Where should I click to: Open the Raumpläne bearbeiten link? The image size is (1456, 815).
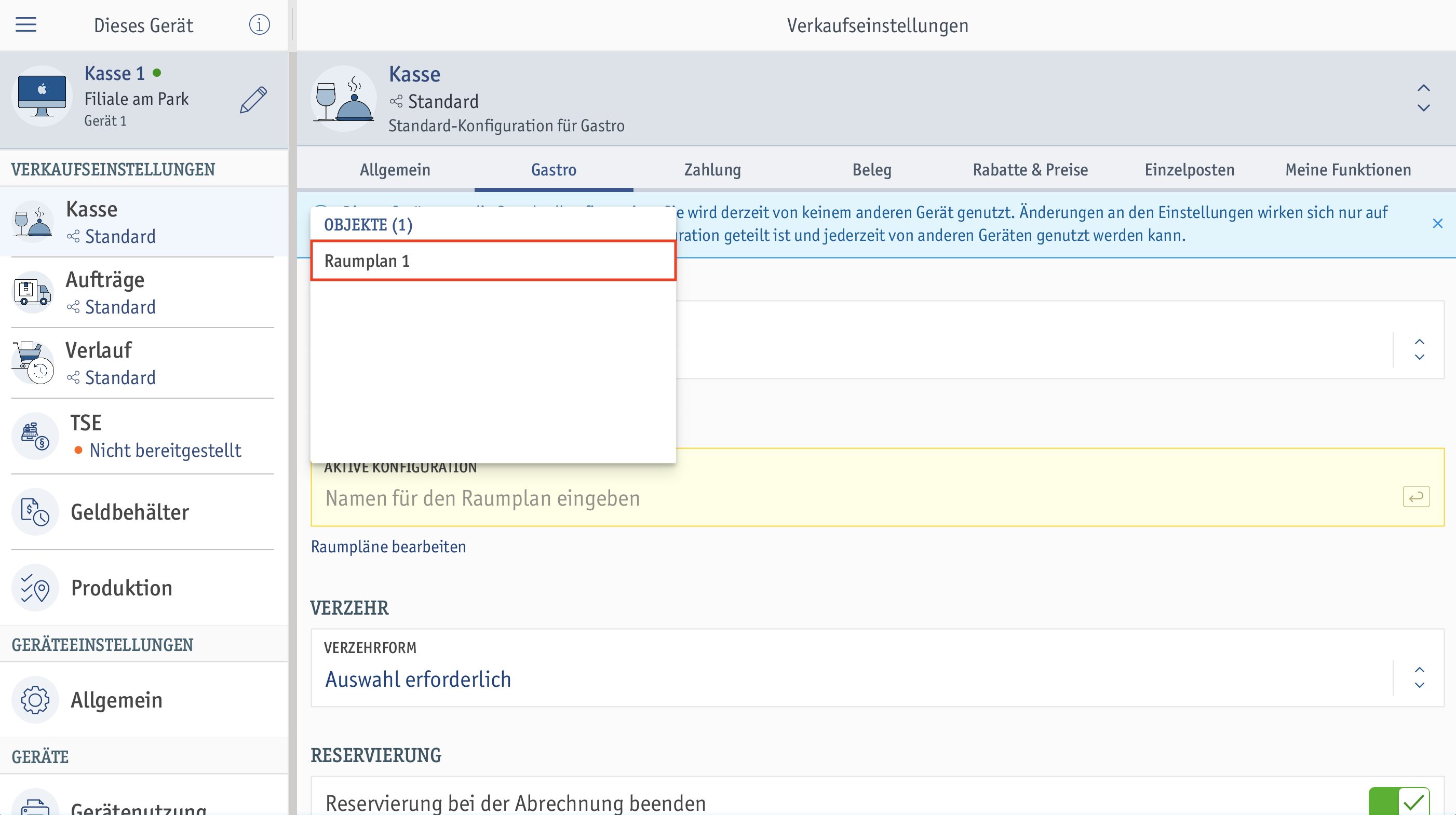point(388,547)
